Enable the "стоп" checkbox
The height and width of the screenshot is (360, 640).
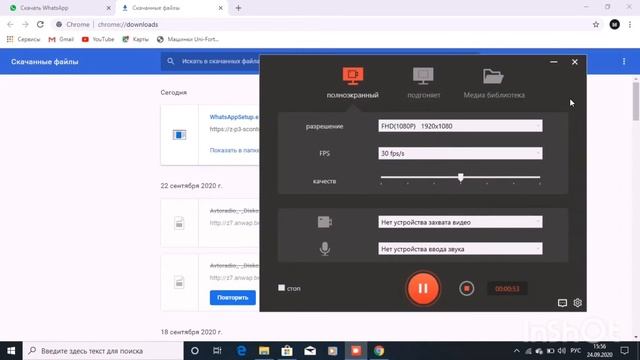coord(282,288)
